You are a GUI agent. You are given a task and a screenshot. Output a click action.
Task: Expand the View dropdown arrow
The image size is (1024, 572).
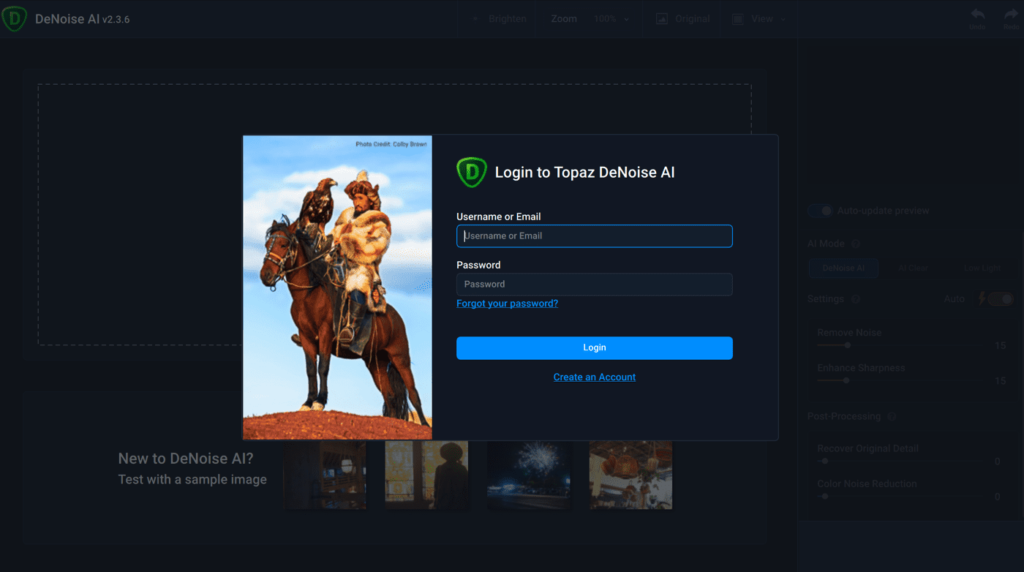783,20
